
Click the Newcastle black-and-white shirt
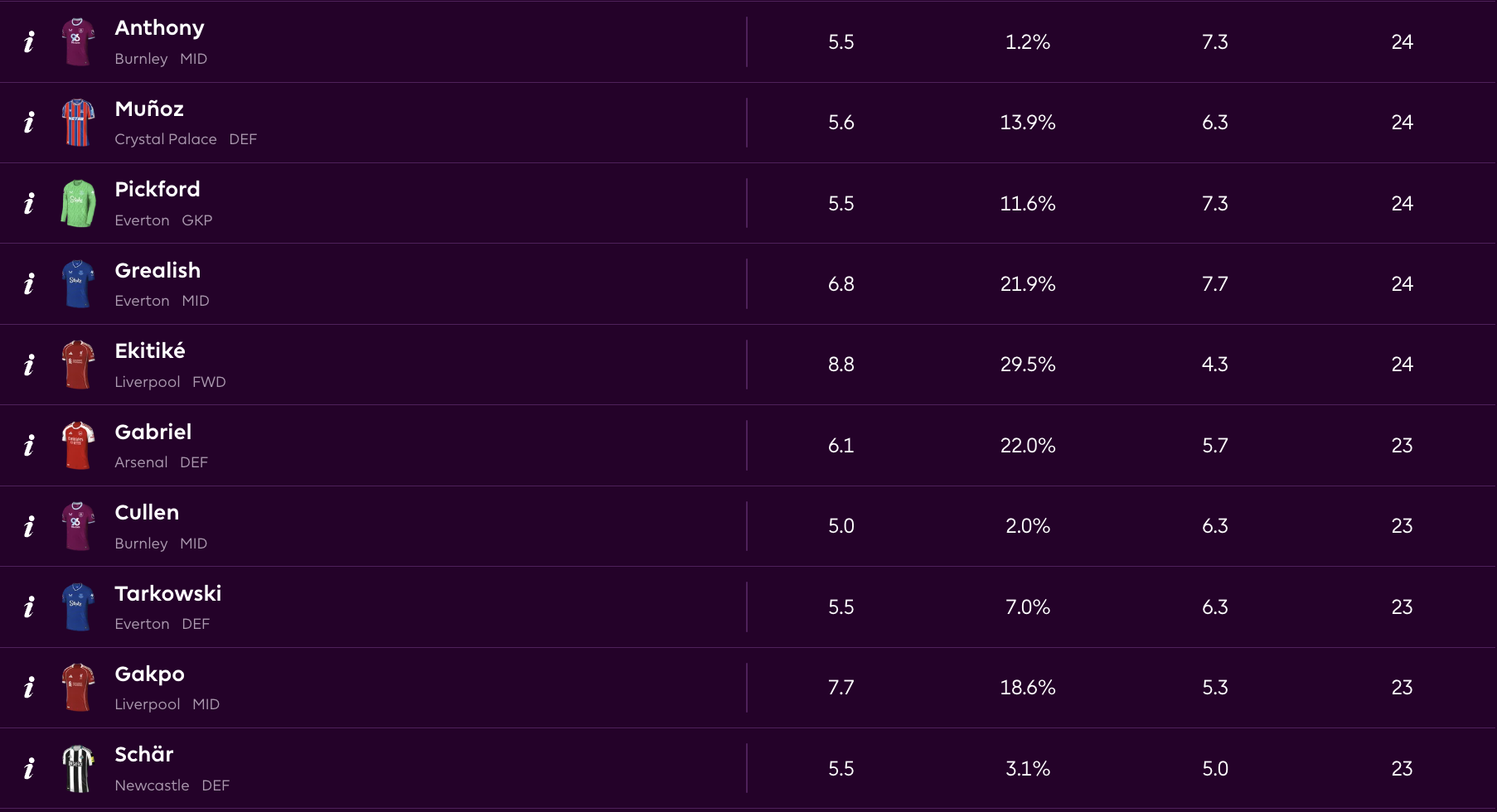[x=78, y=769]
